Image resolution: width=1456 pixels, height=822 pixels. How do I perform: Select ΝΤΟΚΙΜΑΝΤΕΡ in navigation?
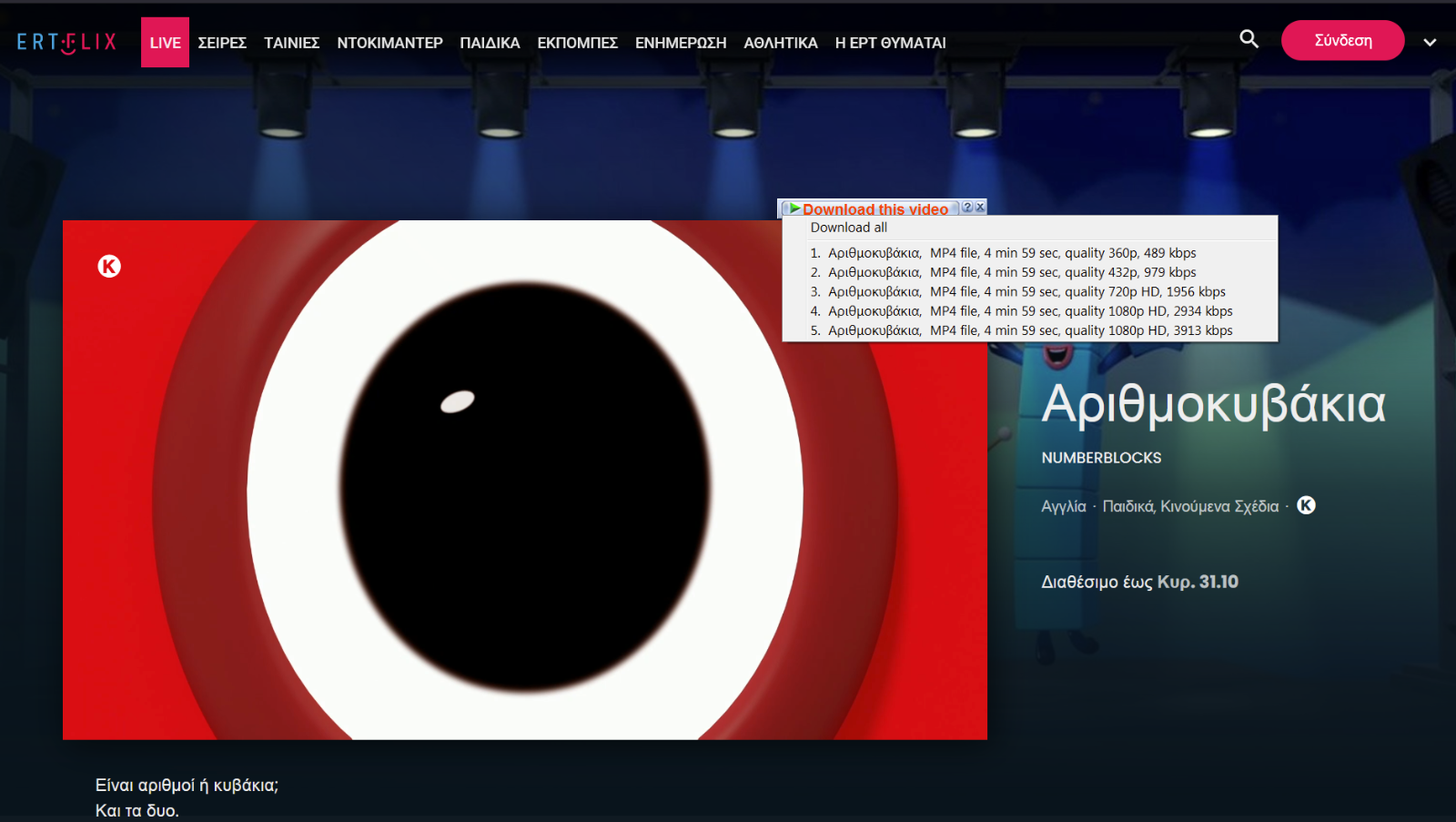[x=389, y=43]
